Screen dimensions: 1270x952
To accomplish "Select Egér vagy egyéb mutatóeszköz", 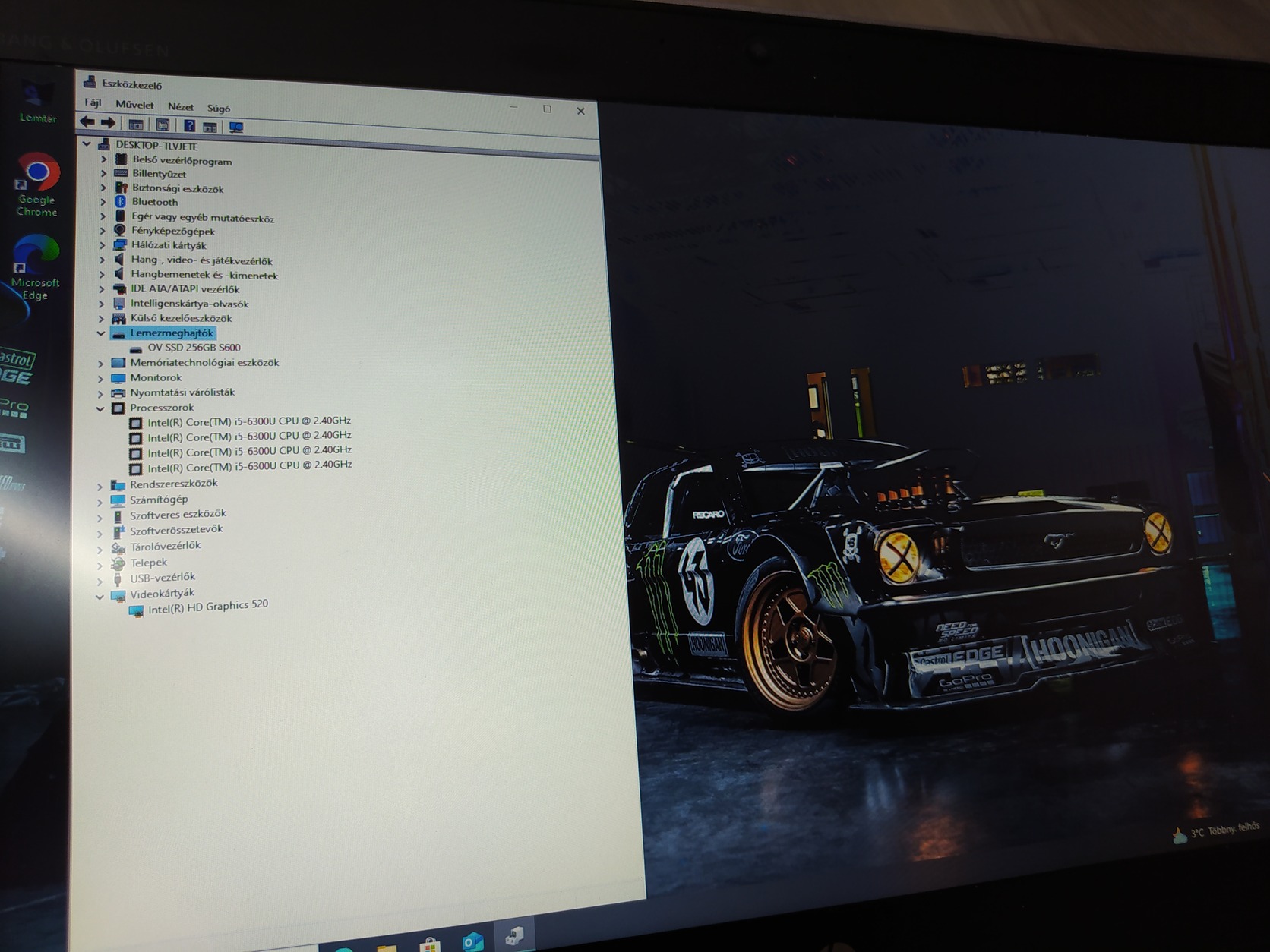I will click(x=203, y=217).
